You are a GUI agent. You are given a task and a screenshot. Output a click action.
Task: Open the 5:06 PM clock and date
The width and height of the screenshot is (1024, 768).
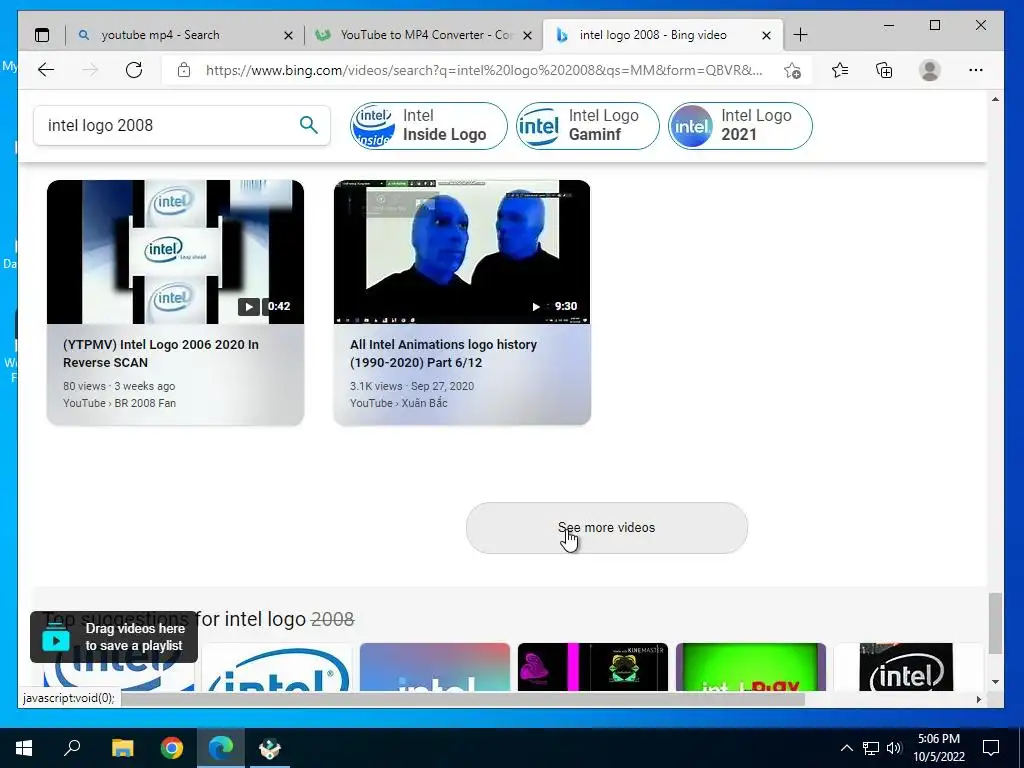point(938,748)
